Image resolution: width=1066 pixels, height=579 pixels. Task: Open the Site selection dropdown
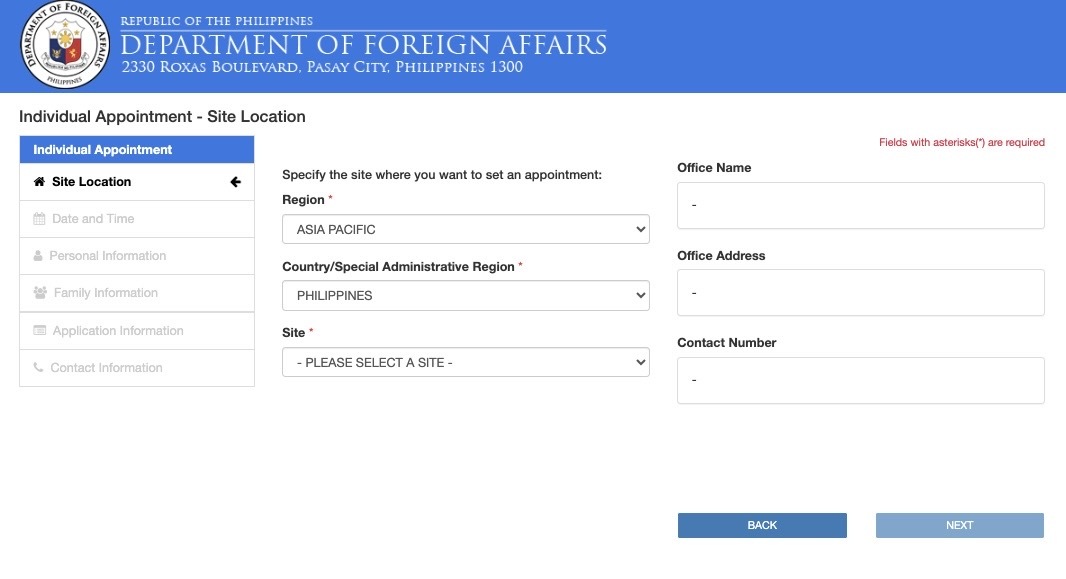click(466, 362)
